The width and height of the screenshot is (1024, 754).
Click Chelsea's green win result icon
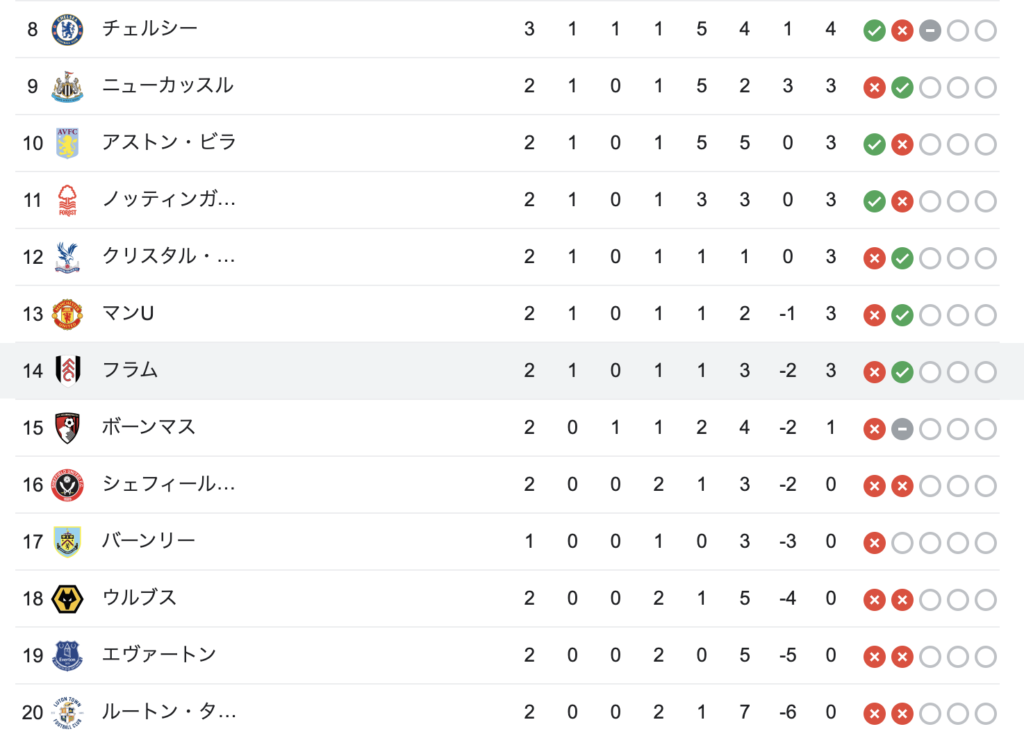pos(874,30)
